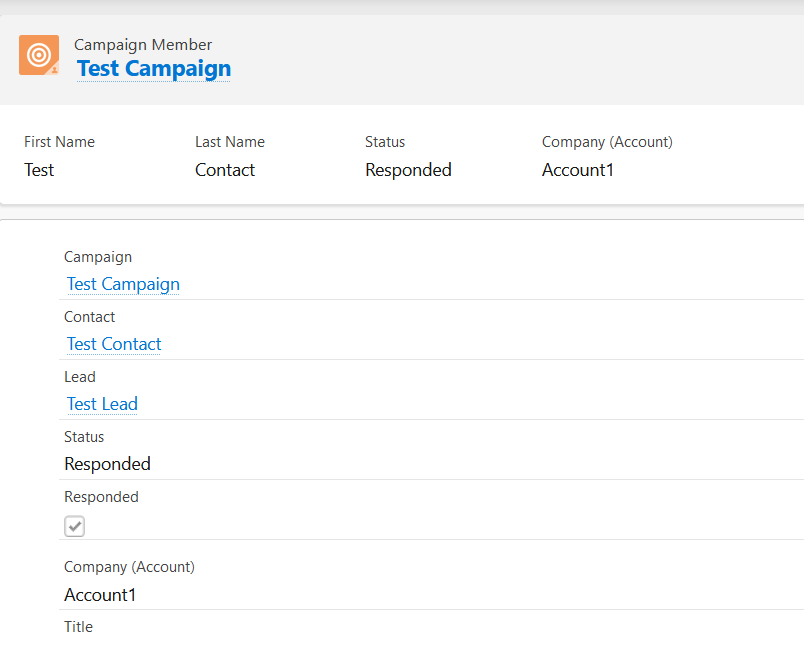Viewport: 804px width, 667px height.
Task: Click the Last Name header label
Action: pyautogui.click(x=230, y=142)
